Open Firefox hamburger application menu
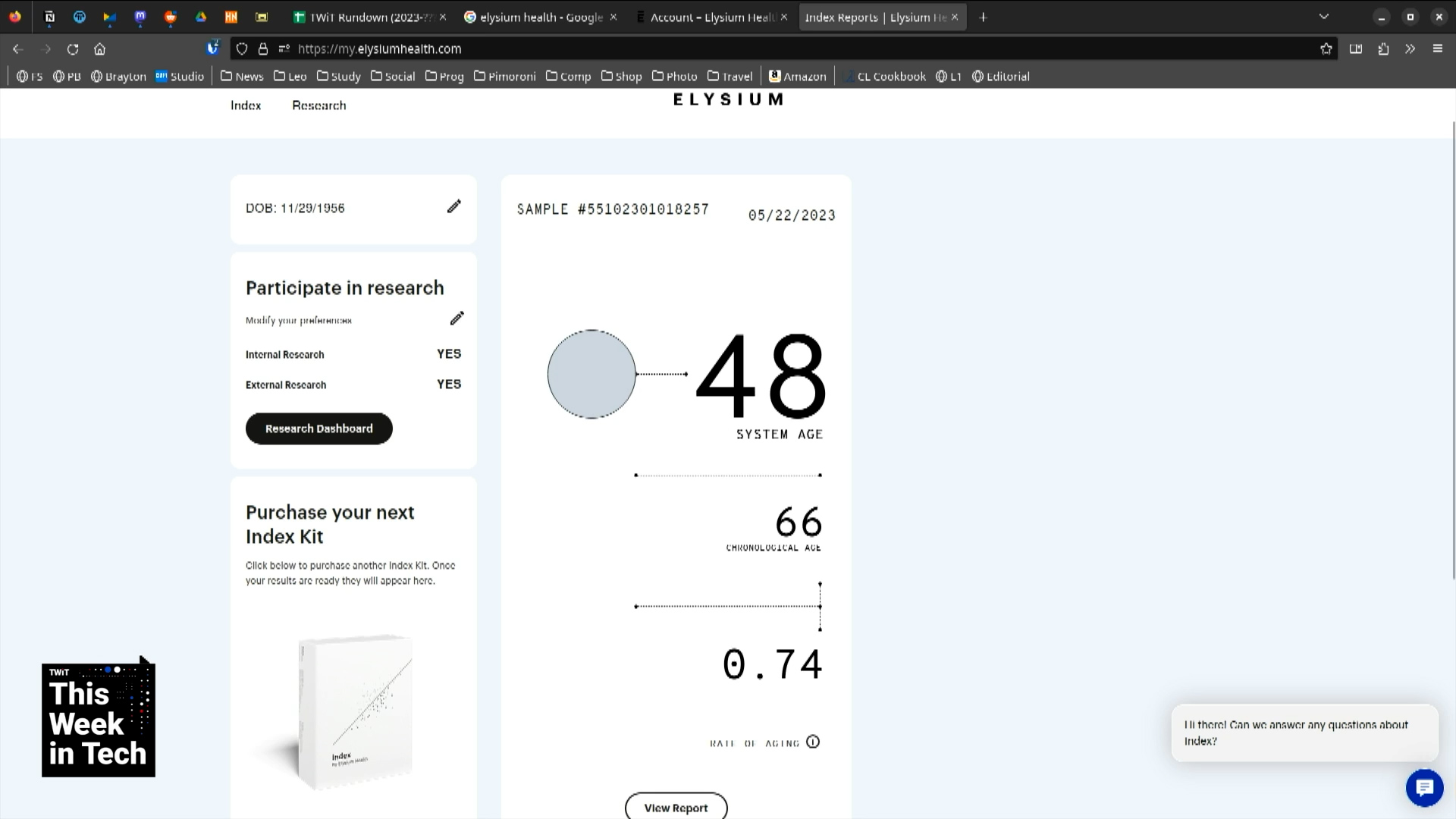 (x=1437, y=49)
